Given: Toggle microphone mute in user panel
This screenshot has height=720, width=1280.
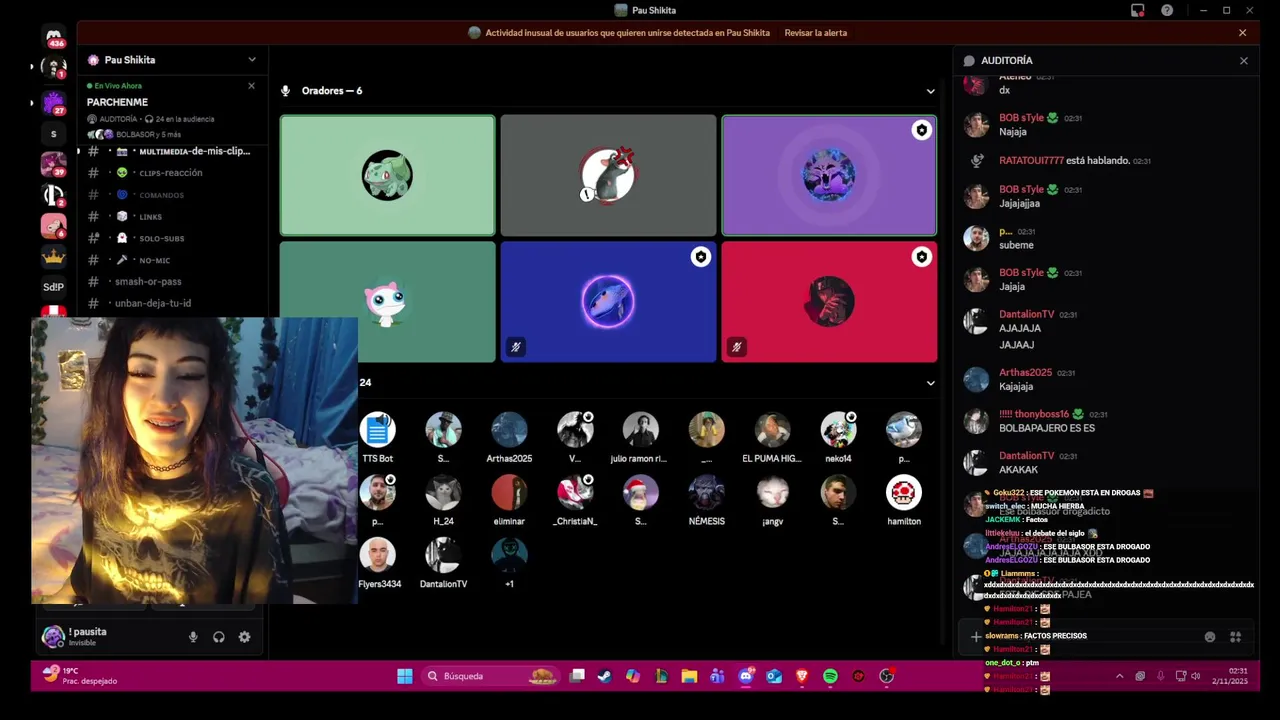Looking at the screenshot, I should click(x=193, y=637).
